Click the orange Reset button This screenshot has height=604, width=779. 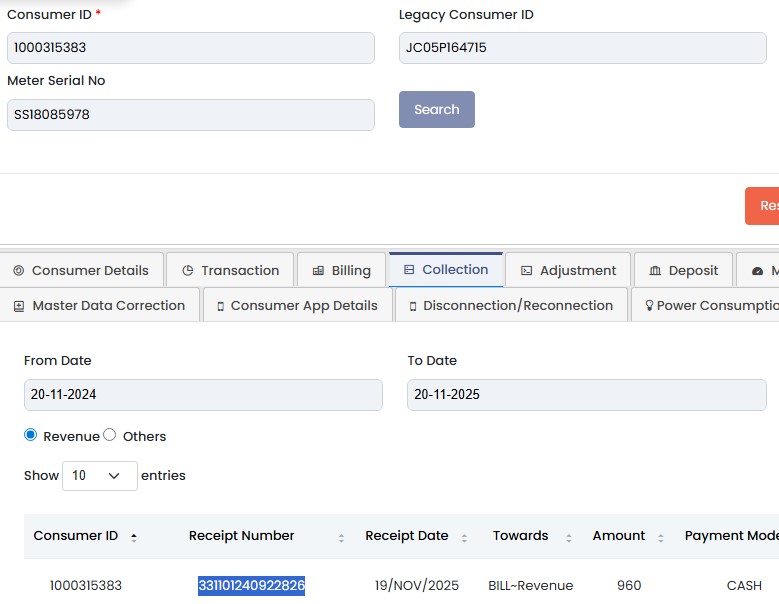(x=762, y=206)
